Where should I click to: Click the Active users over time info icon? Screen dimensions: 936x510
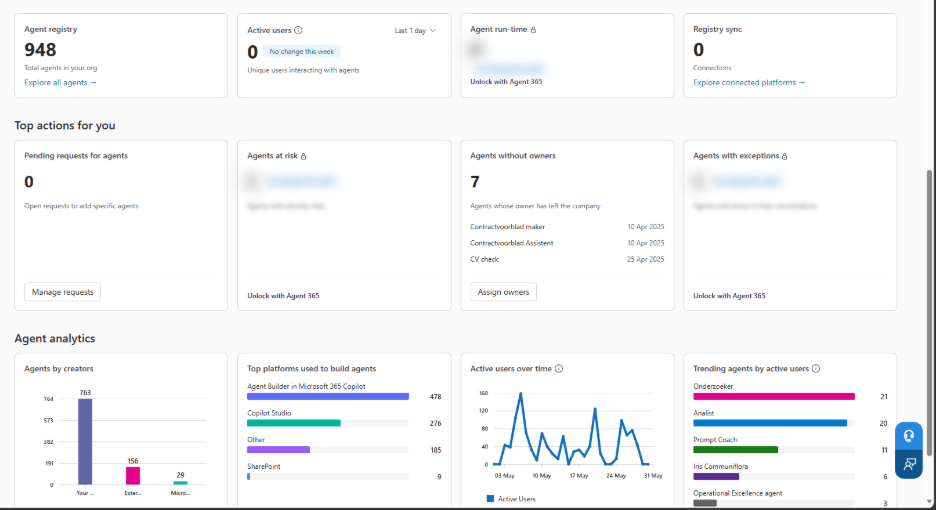559,368
